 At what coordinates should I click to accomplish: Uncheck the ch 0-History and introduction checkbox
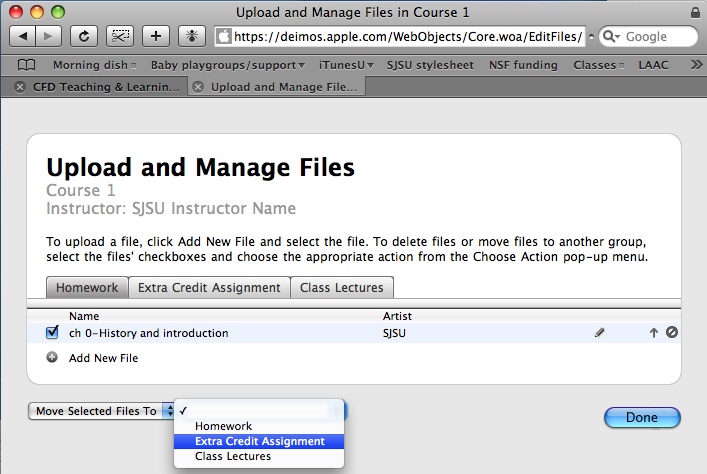53,333
